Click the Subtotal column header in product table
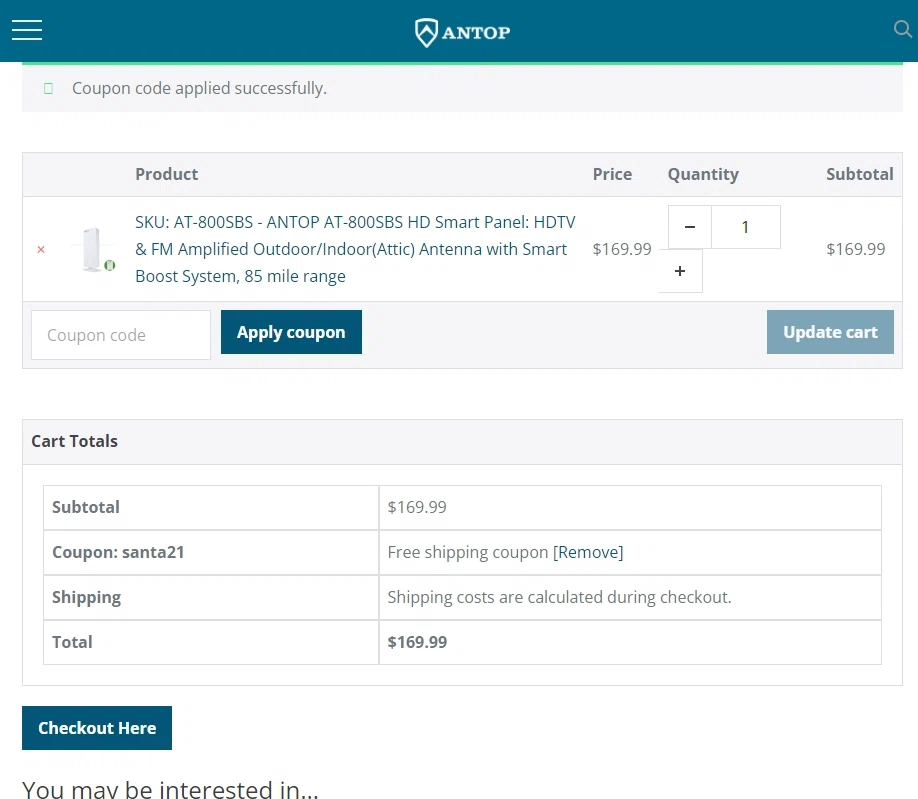This screenshot has height=799, width=918. [x=859, y=174]
